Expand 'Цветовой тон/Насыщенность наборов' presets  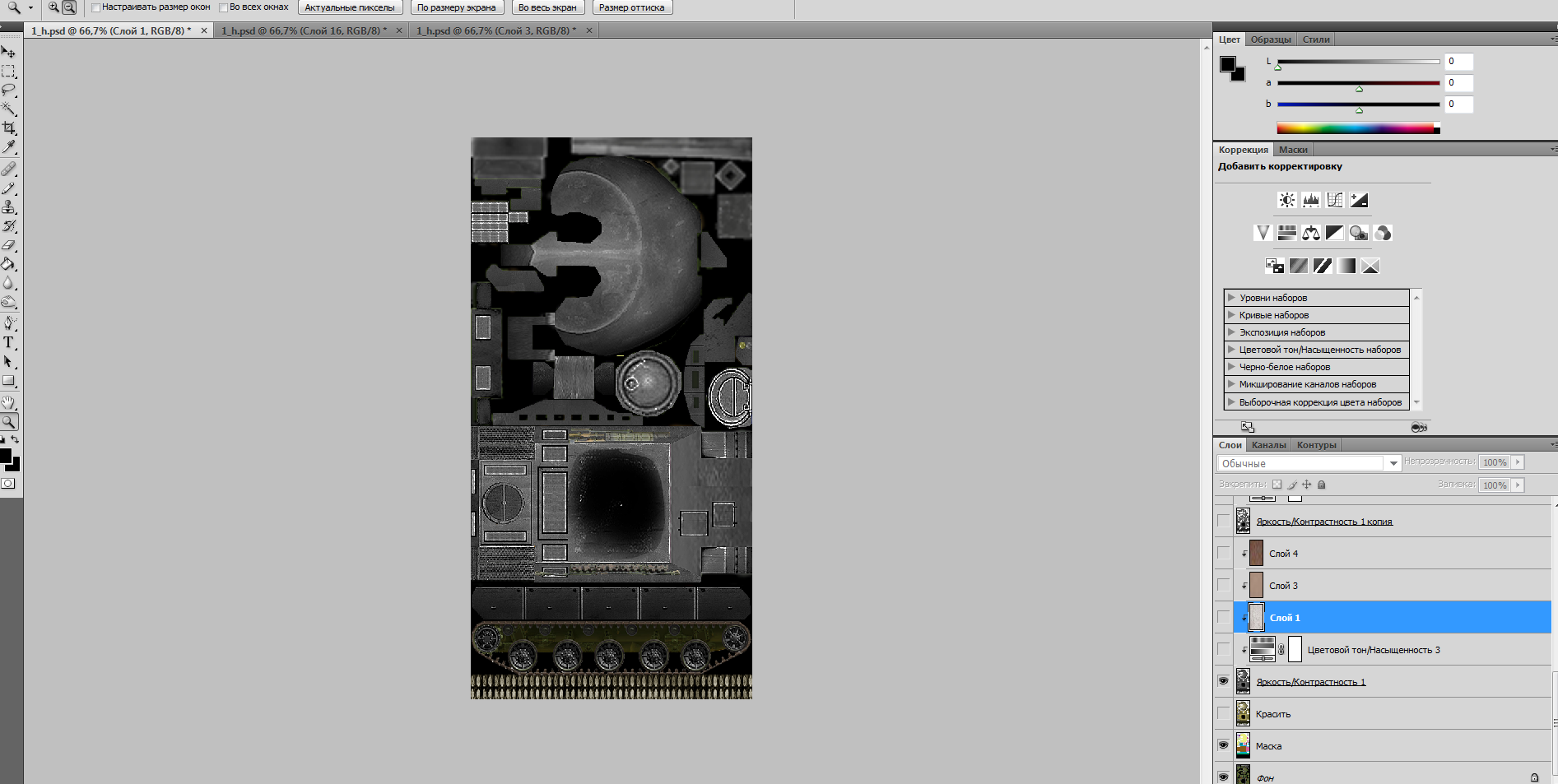pyautogui.click(x=1231, y=349)
